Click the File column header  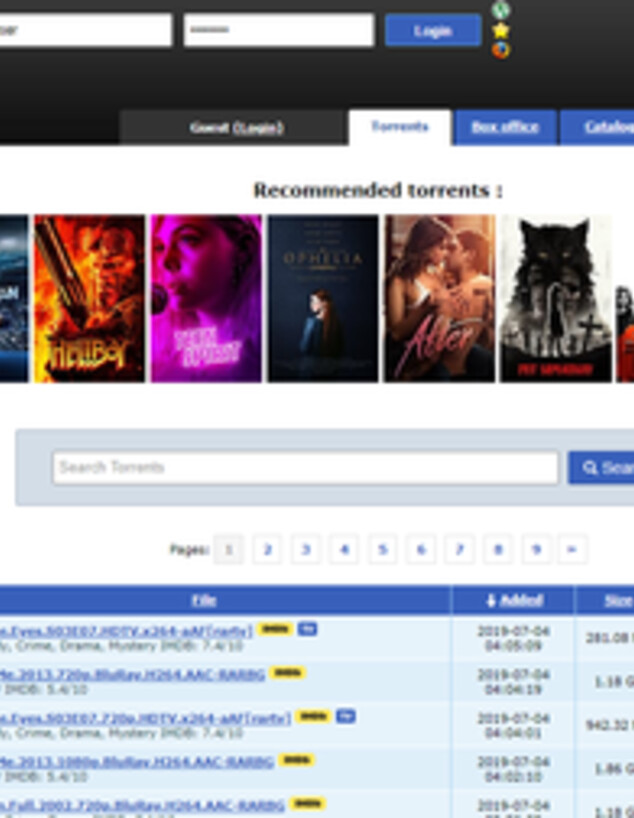[204, 600]
